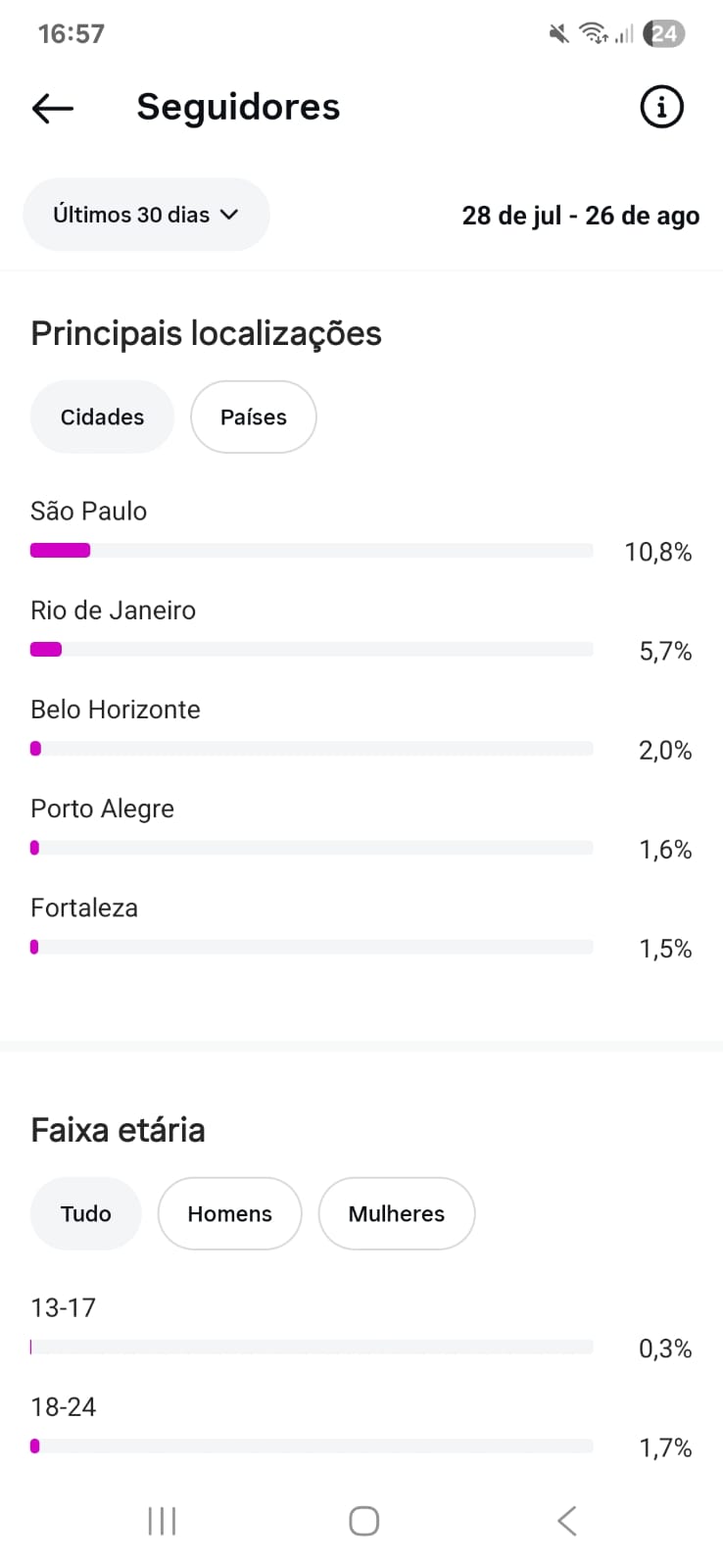Open the Últimos 30 dias dropdown

coord(146,215)
